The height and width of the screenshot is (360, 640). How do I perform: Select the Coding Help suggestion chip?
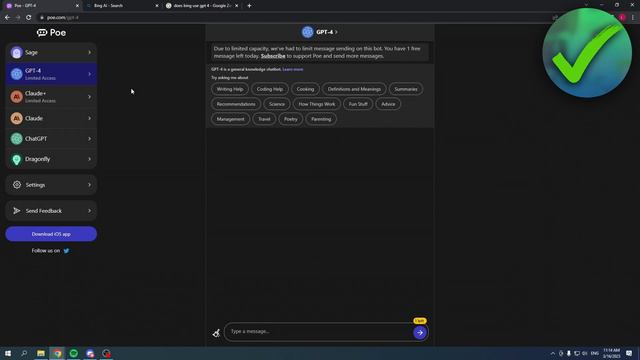point(270,89)
